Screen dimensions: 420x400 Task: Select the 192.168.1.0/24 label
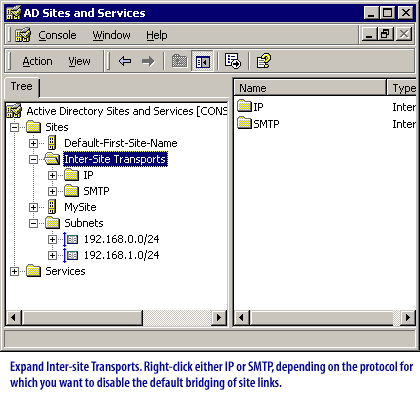[x=121, y=255]
